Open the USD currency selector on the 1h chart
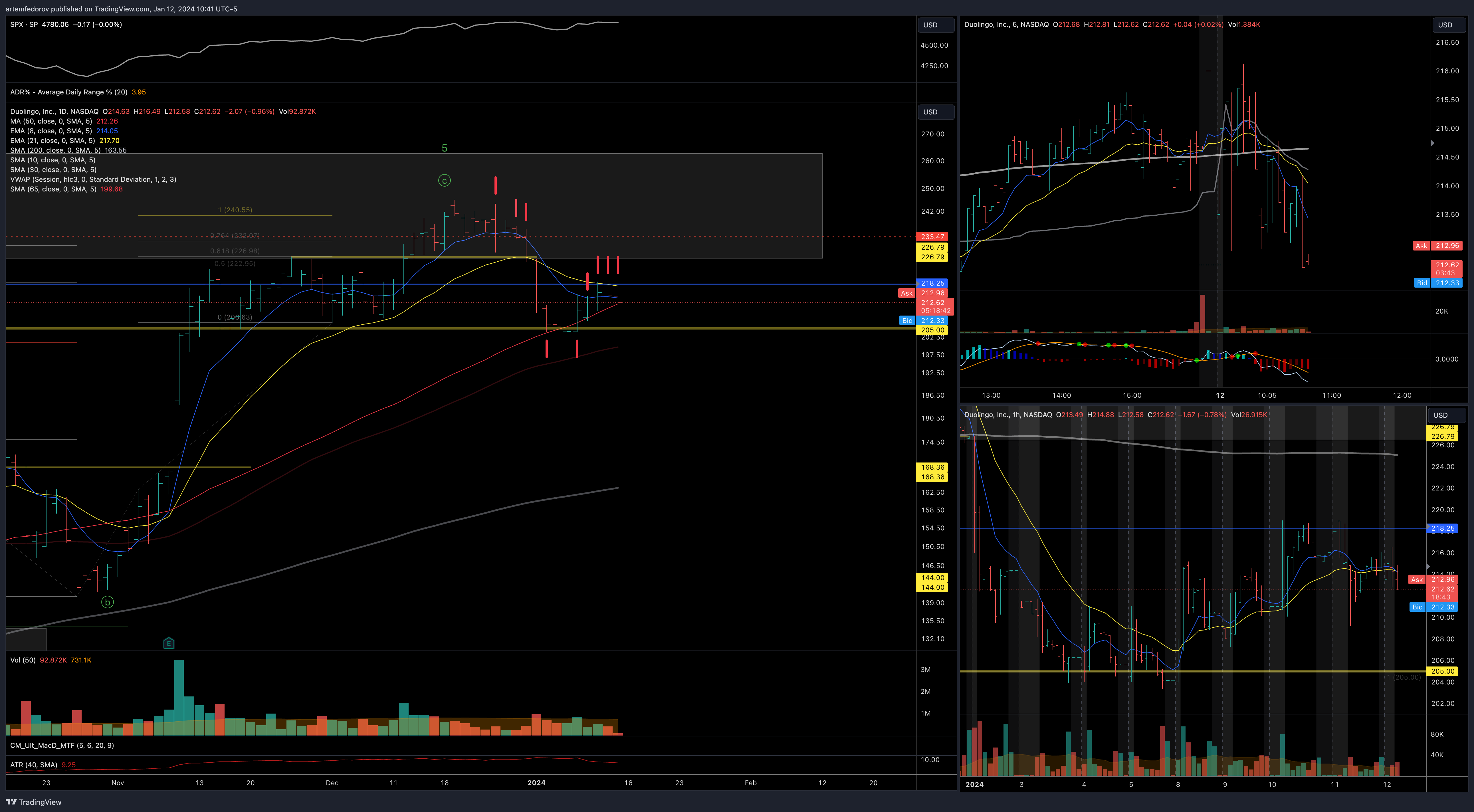The height and width of the screenshot is (812, 1474). pyautogui.click(x=1446, y=415)
